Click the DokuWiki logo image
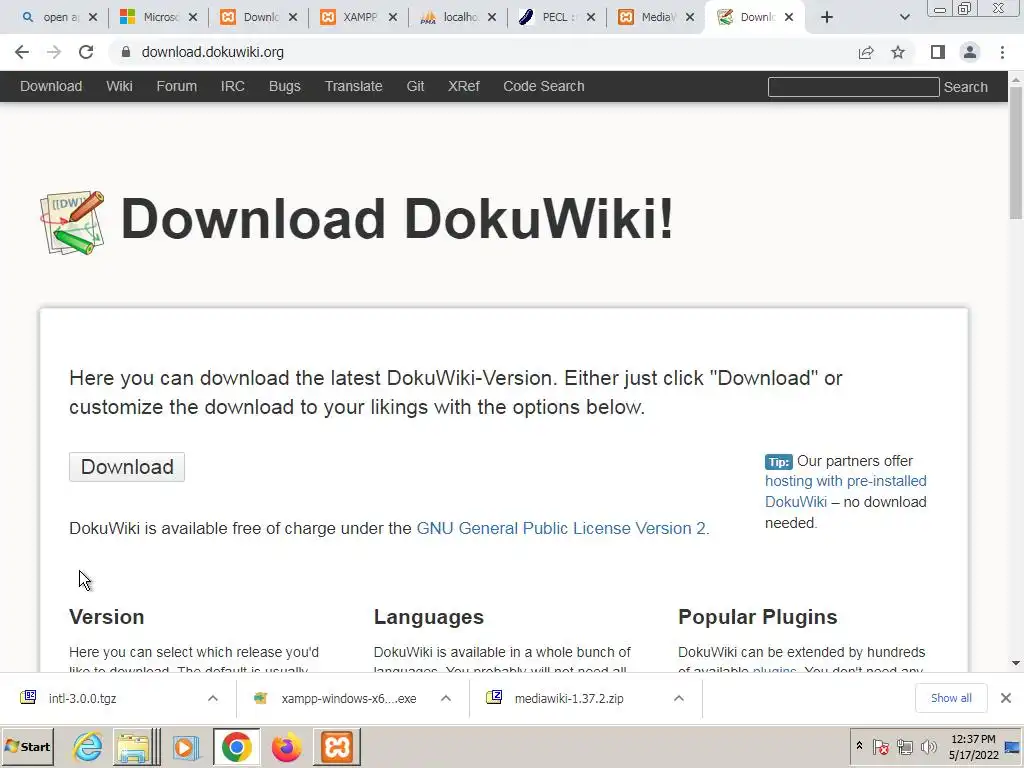Image resolution: width=1024 pixels, height=768 pixels. click(72, 222)
